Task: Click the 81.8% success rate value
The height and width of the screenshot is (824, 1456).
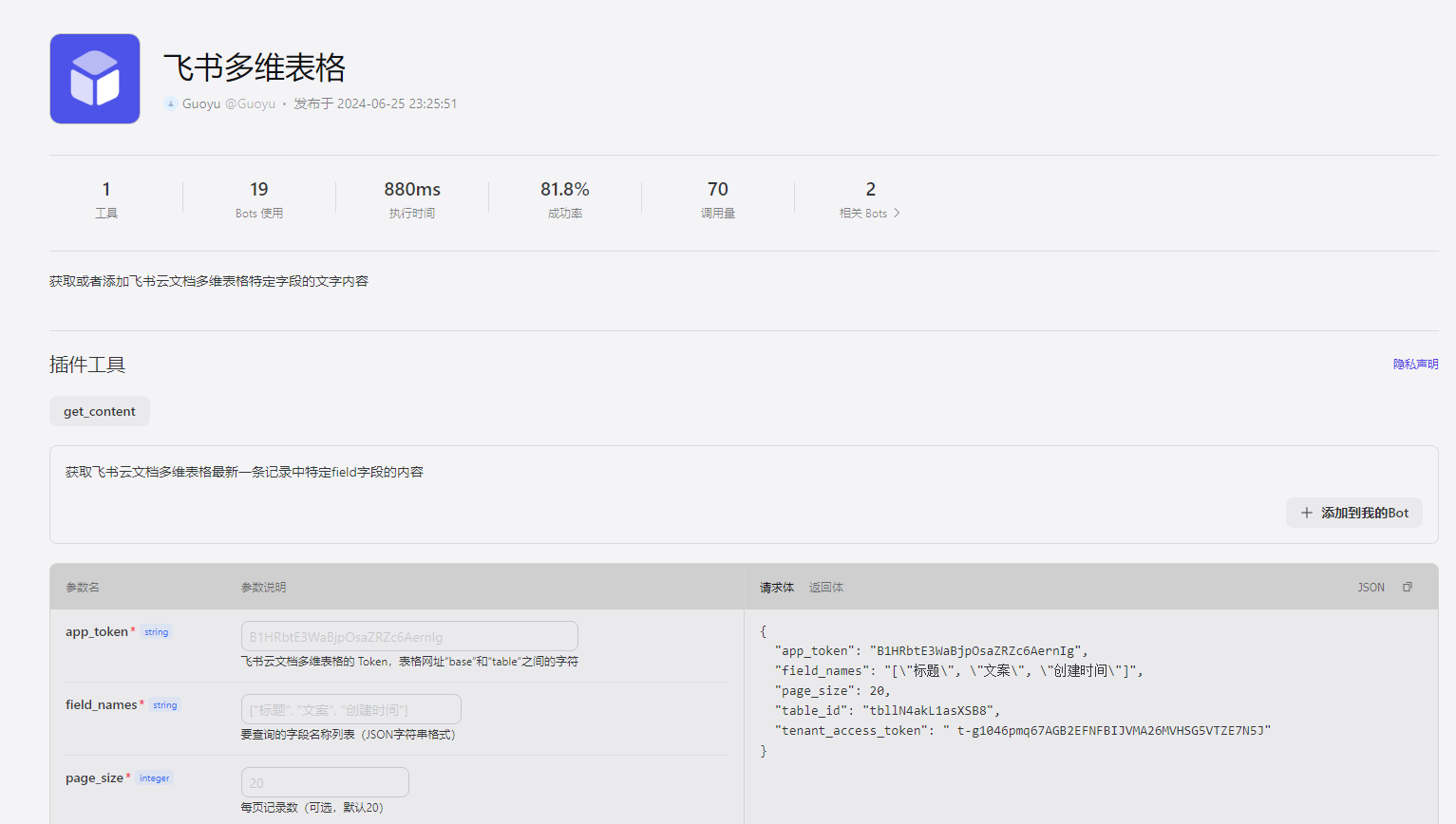Action: pyautogui.click(x=565, y=190)
